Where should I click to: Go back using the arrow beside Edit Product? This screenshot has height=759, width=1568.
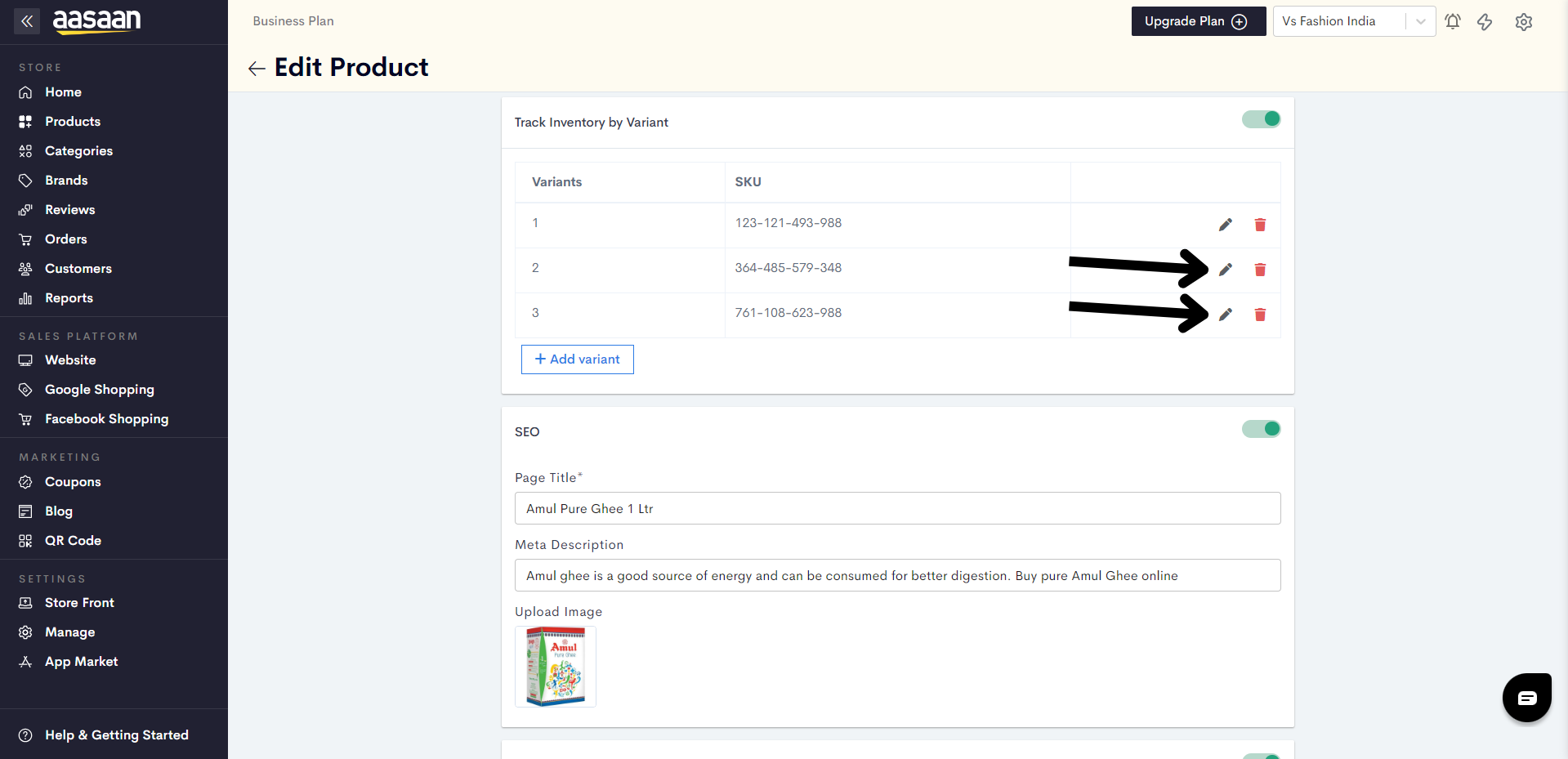pyautogui.click(x=257, y=69)
